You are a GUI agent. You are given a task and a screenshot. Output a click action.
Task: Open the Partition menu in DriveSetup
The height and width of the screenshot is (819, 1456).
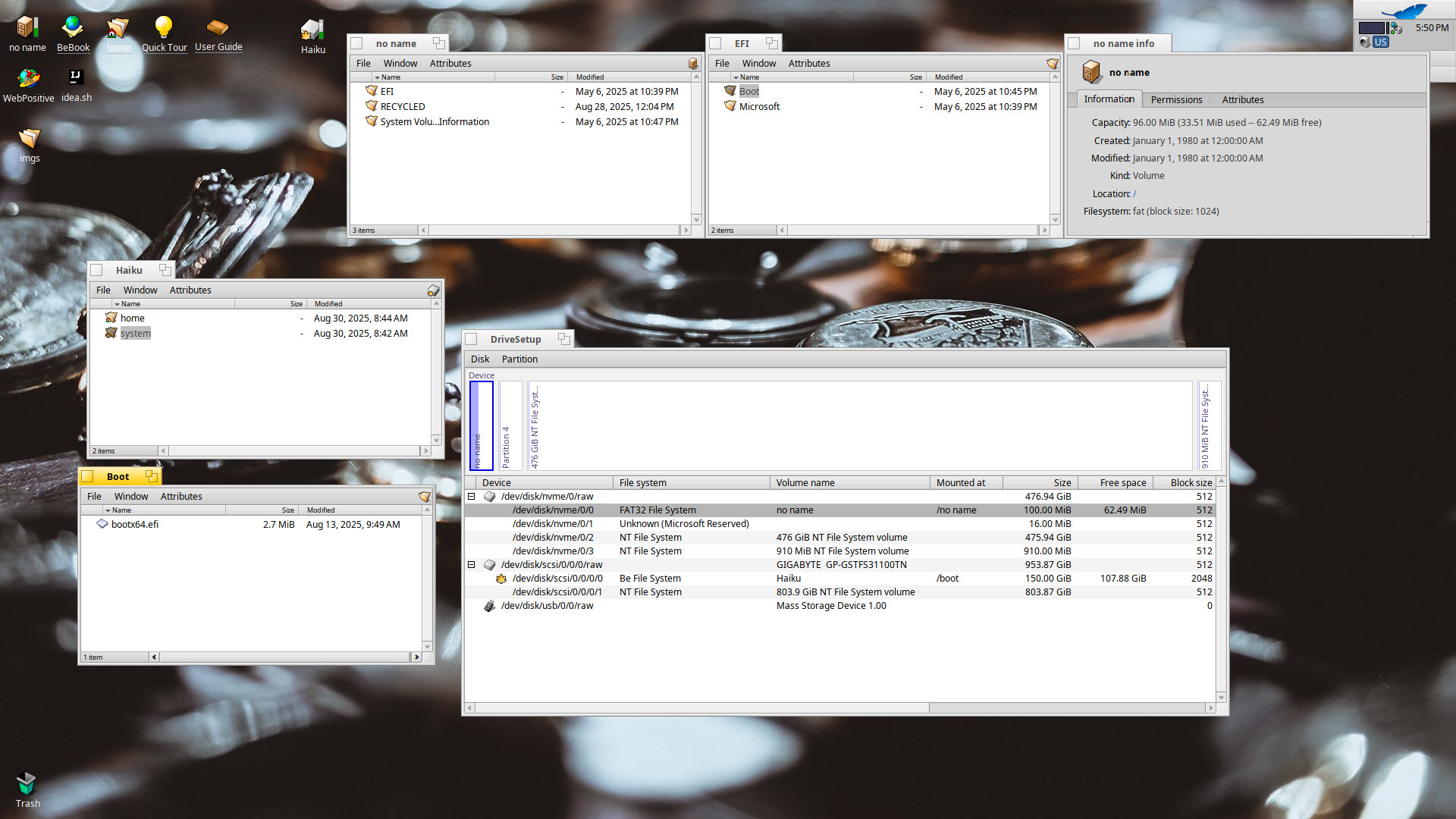[x=519, y=359]
